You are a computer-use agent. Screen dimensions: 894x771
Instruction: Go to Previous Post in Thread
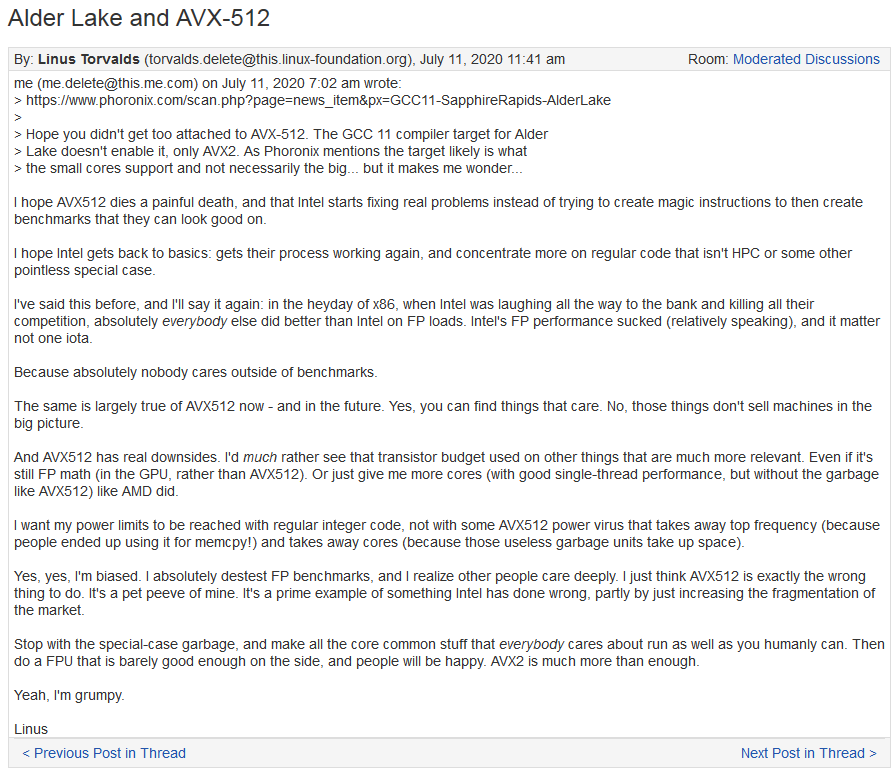click(104, 753)
